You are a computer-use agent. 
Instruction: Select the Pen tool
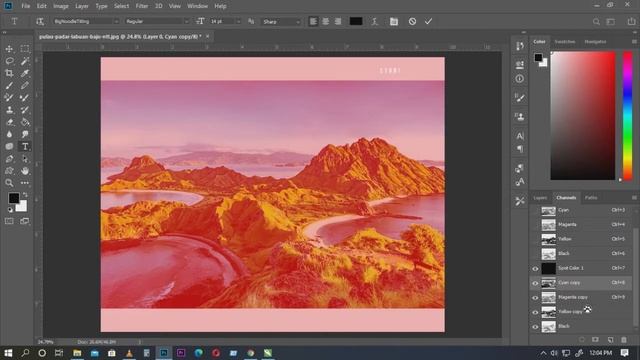[9, 159]
